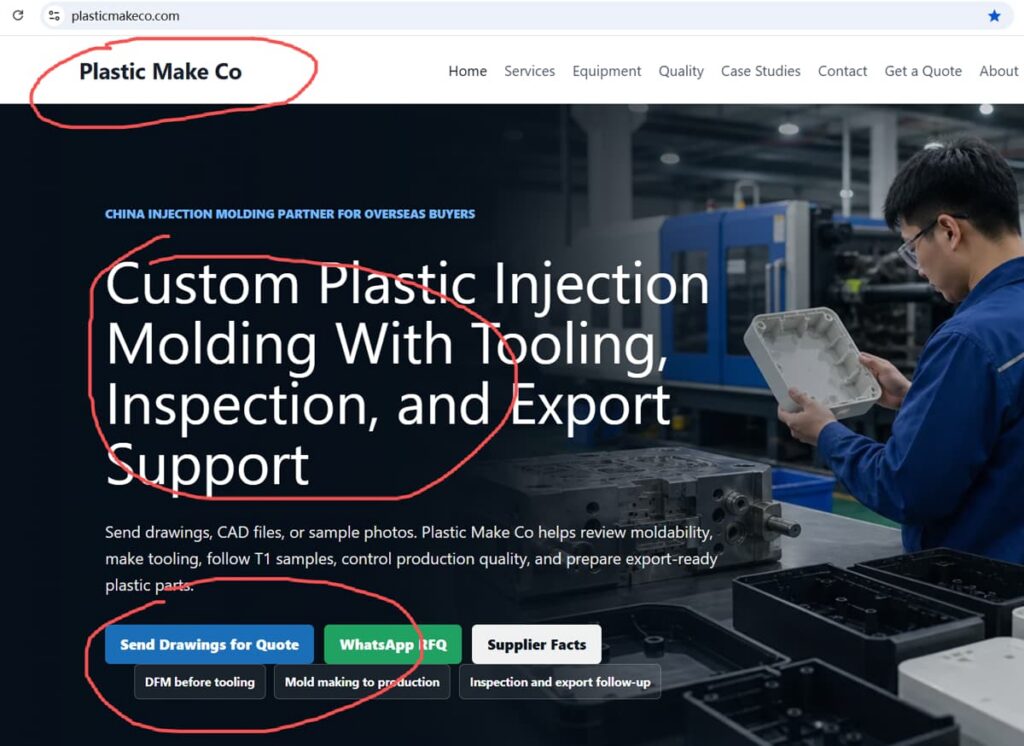Focus the address bar showing plasticmakeco.com
The image size is (1024, 746).
[x=526, y=16]
